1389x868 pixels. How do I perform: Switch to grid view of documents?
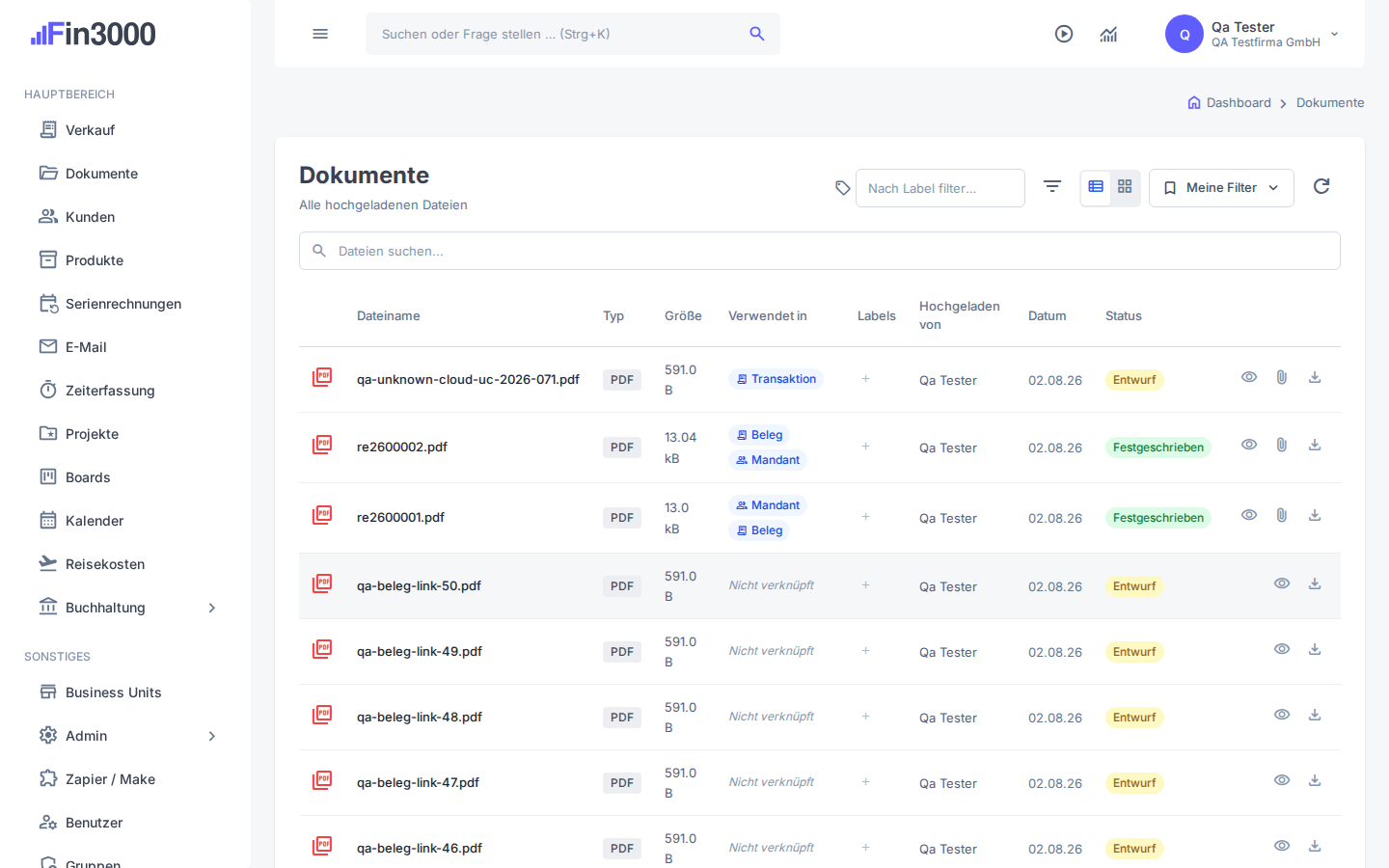(x=1125, y=186)
